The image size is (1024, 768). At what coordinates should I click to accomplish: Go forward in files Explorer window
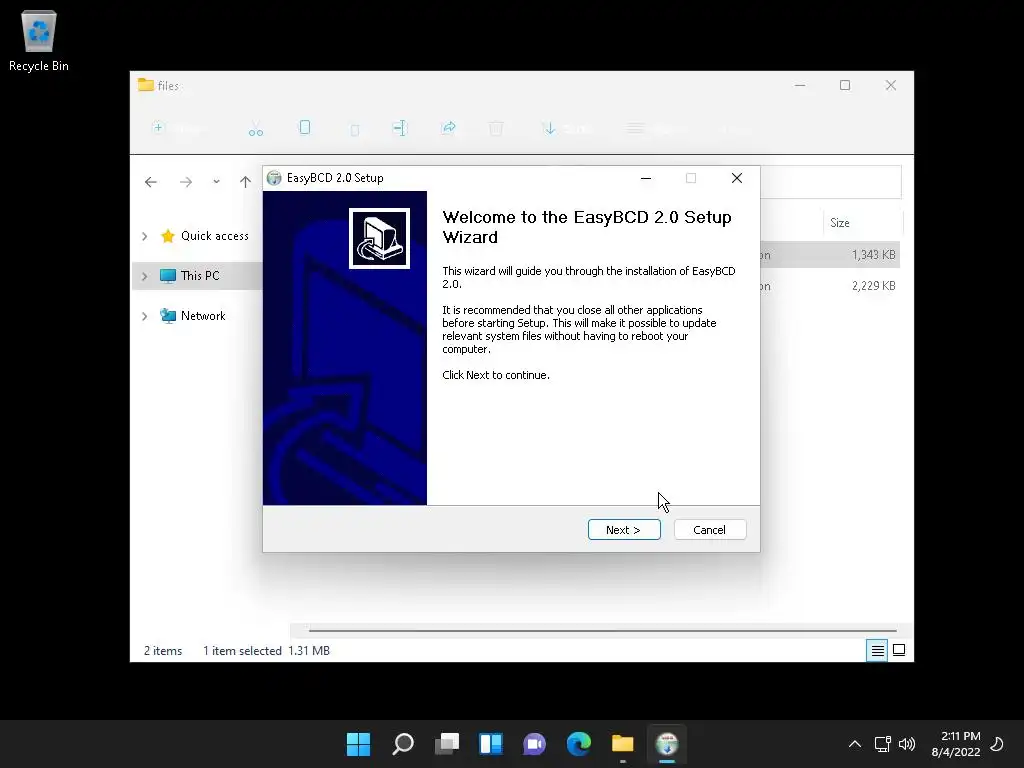(x=186, y=182)
